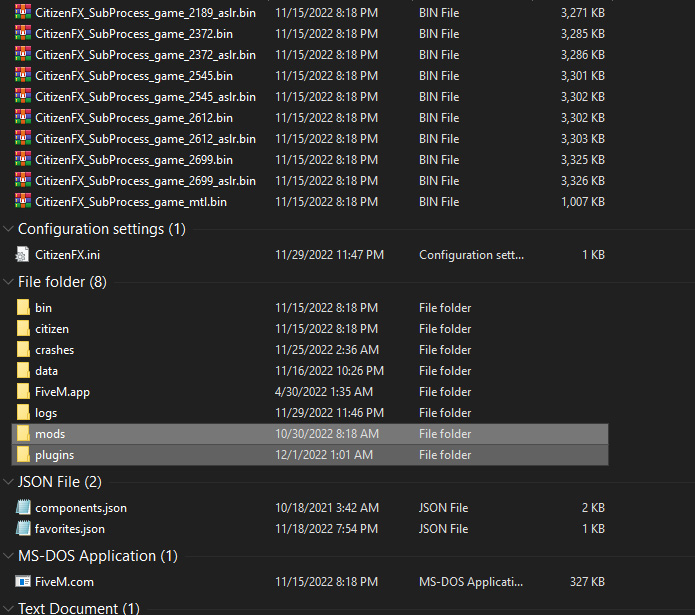Click the data folder icon
Image resolution: width=695 pixels, height=615 pixels.
23,371
